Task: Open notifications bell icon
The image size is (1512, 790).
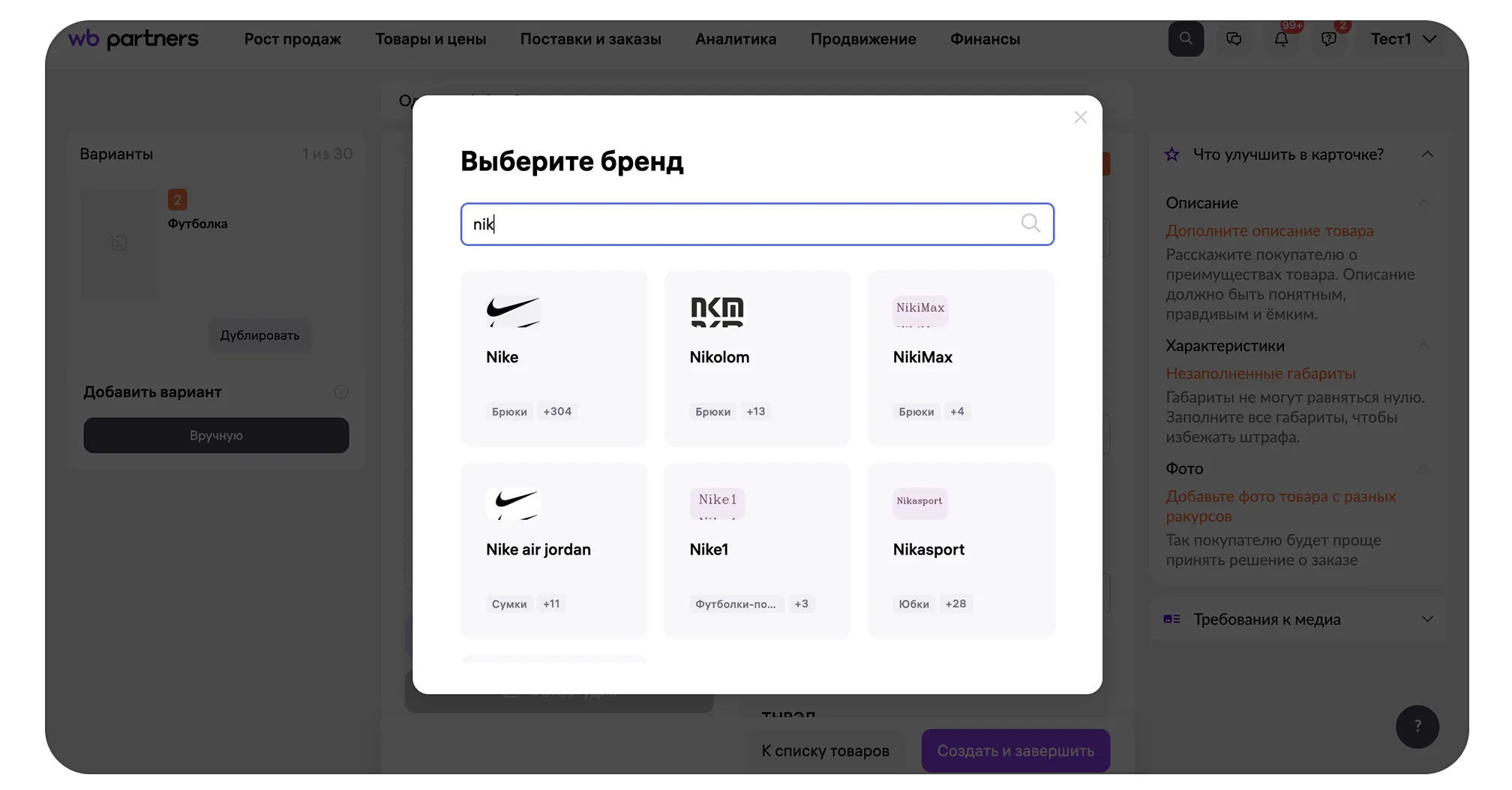Action: tap(1281, 39)
